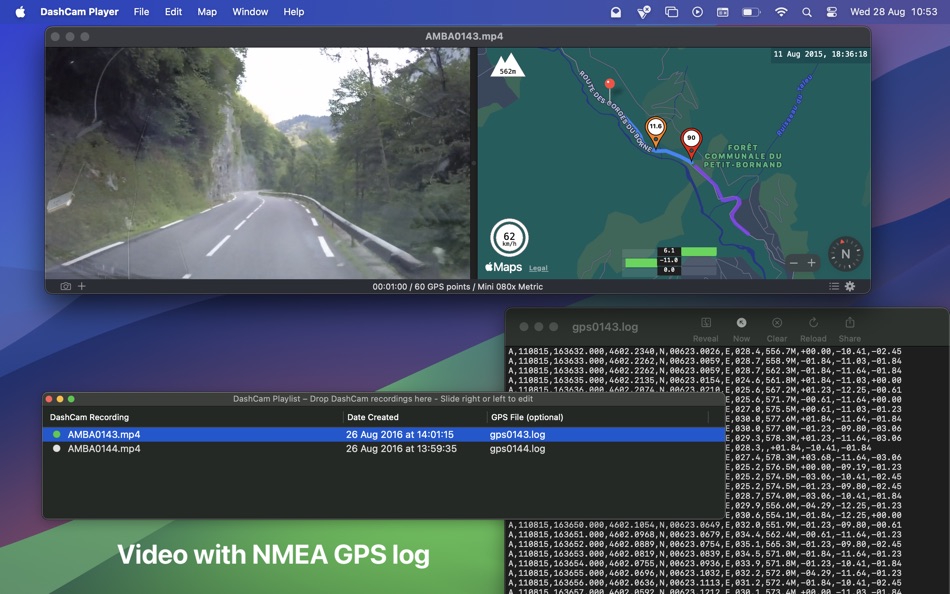
Task: Select the AMBA0144.mp4 playlist row
Action: coord(384,449)
